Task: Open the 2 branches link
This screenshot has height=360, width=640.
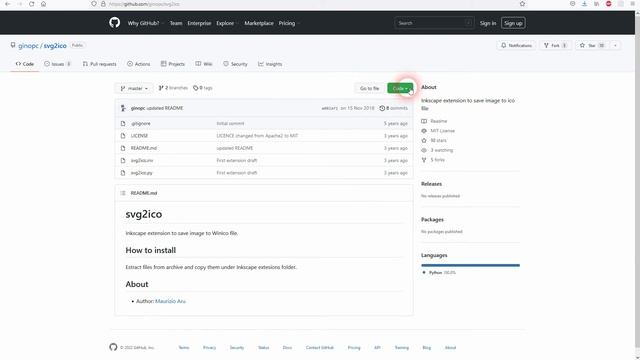Action: (x=173, y=88)
